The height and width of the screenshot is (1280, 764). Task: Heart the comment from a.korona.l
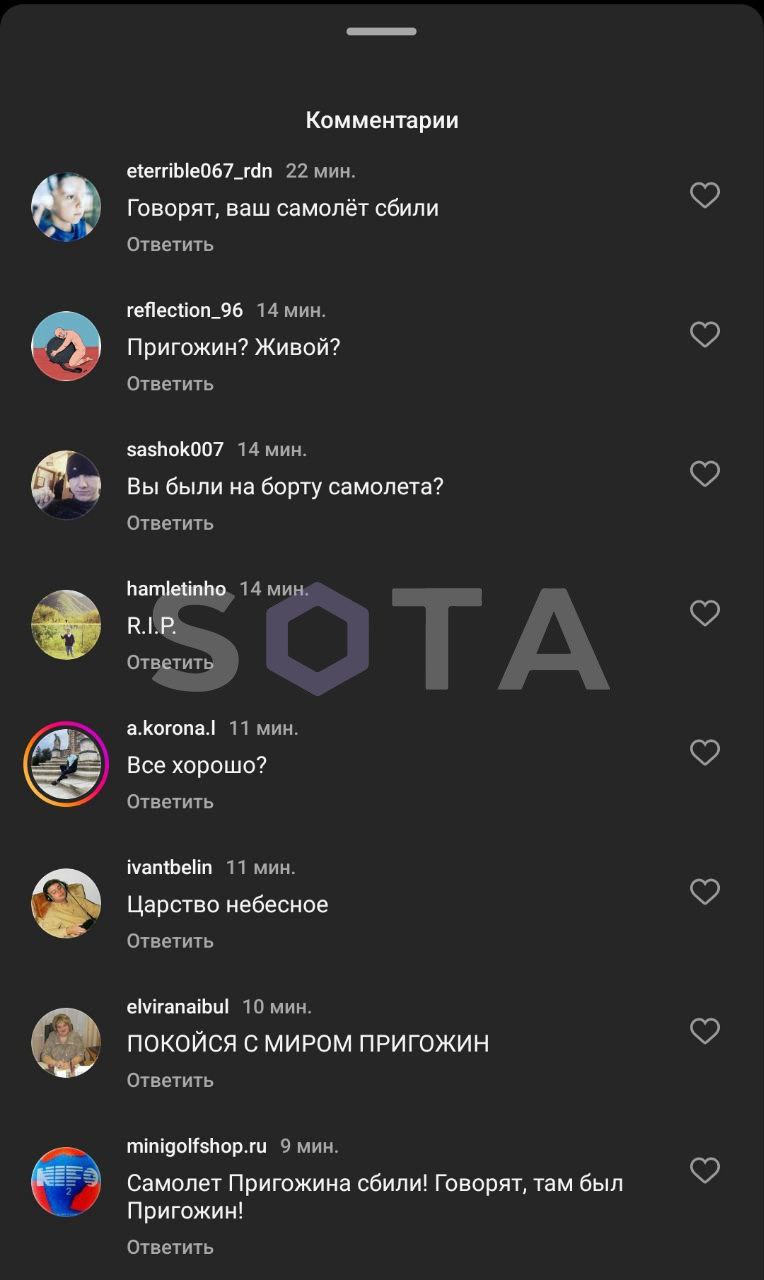(705, 752)
